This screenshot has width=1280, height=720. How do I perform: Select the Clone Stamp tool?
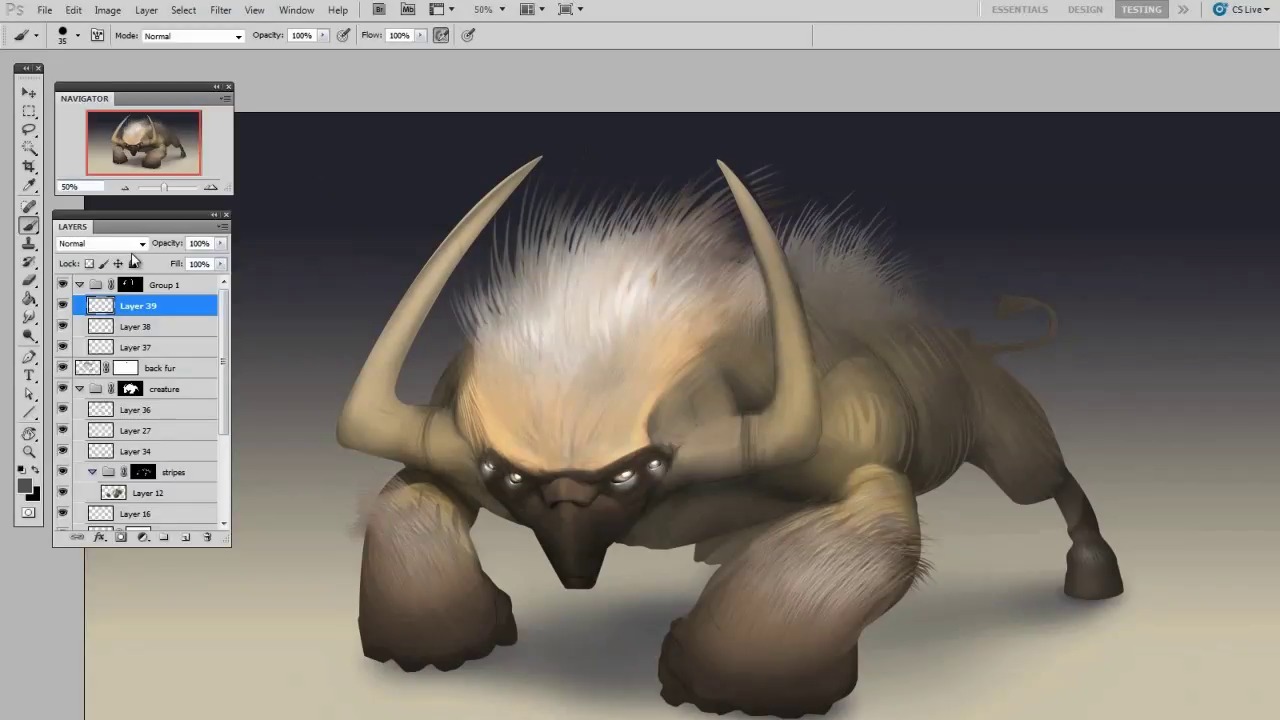click(29, 243)
